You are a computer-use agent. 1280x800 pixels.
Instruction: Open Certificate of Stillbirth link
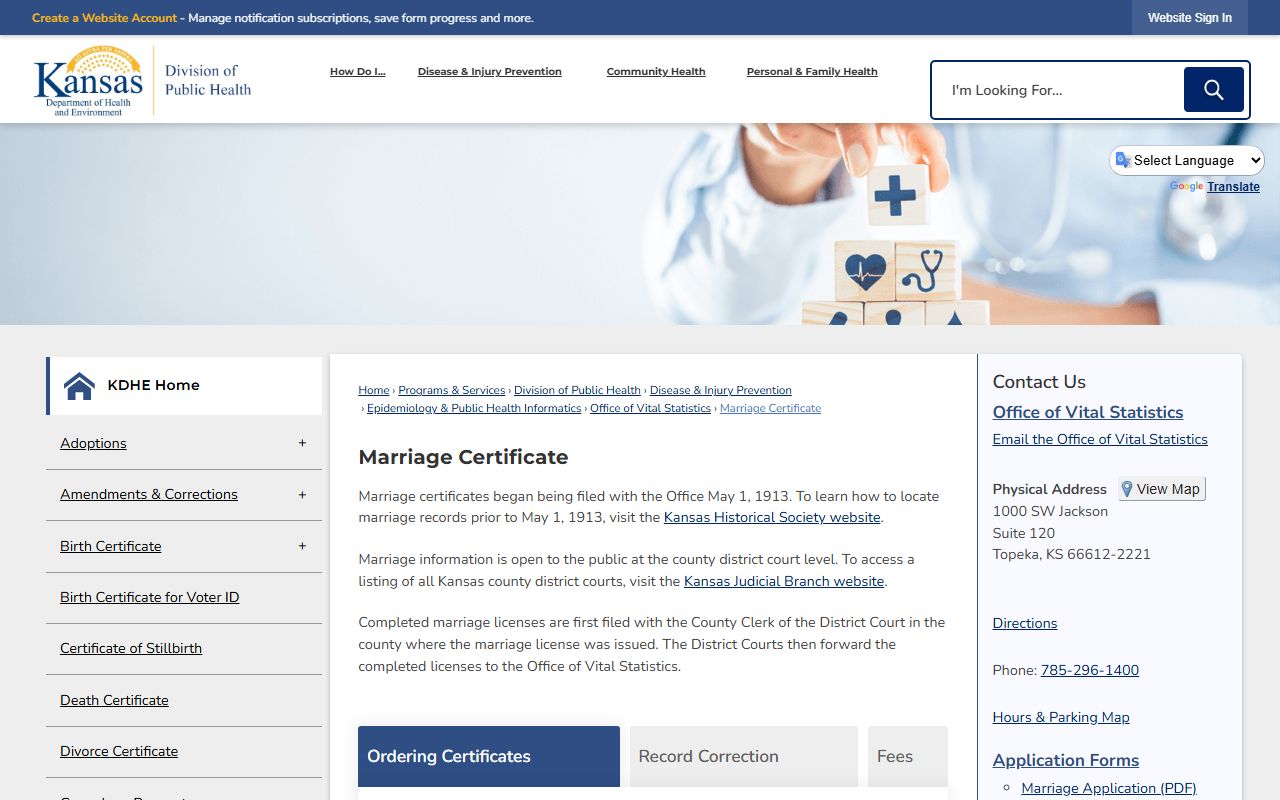(131, 648)
